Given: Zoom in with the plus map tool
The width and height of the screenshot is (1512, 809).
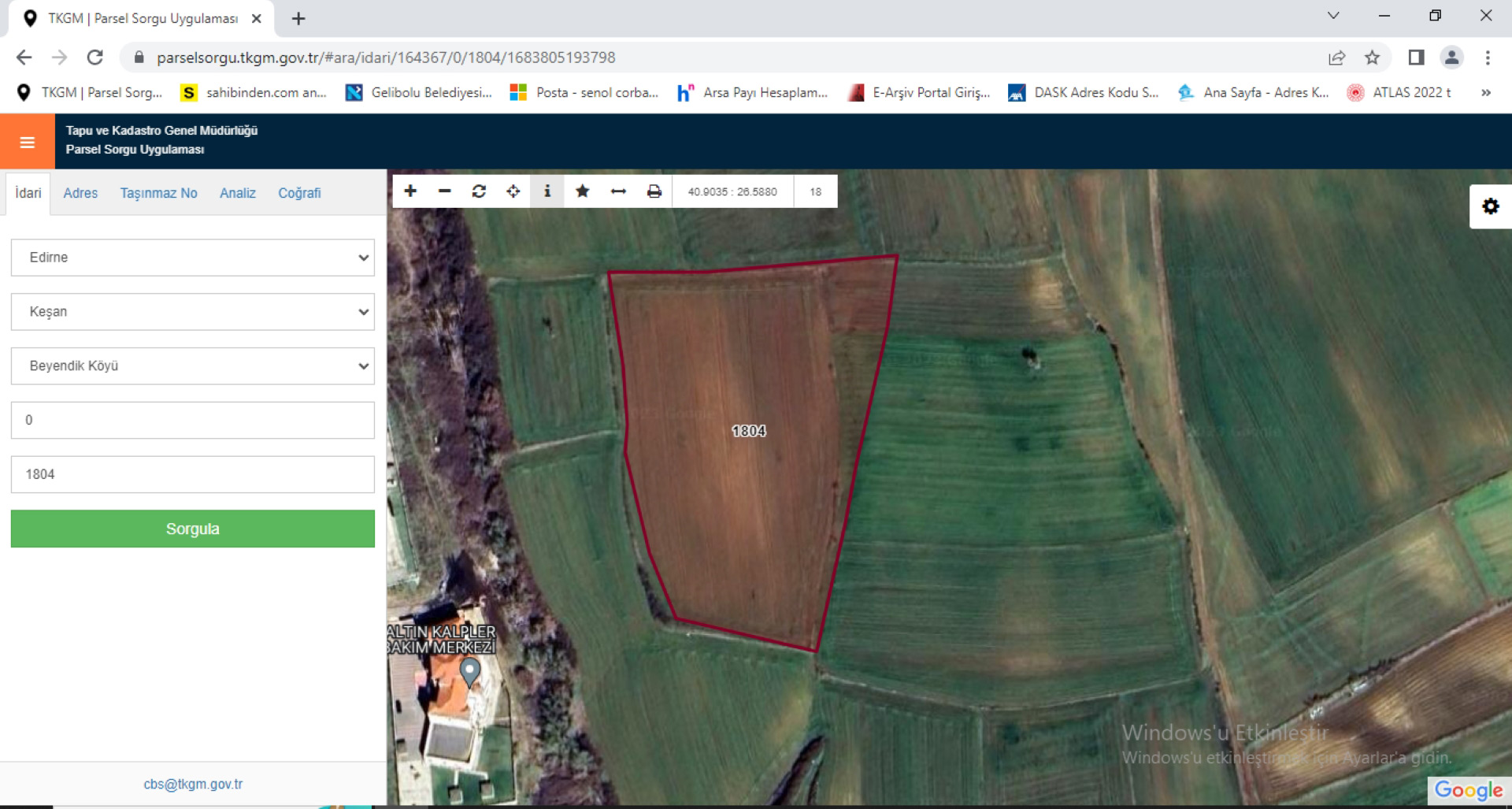Looking at the screenshot, I should pyautogui.click(x=410, y=191).
